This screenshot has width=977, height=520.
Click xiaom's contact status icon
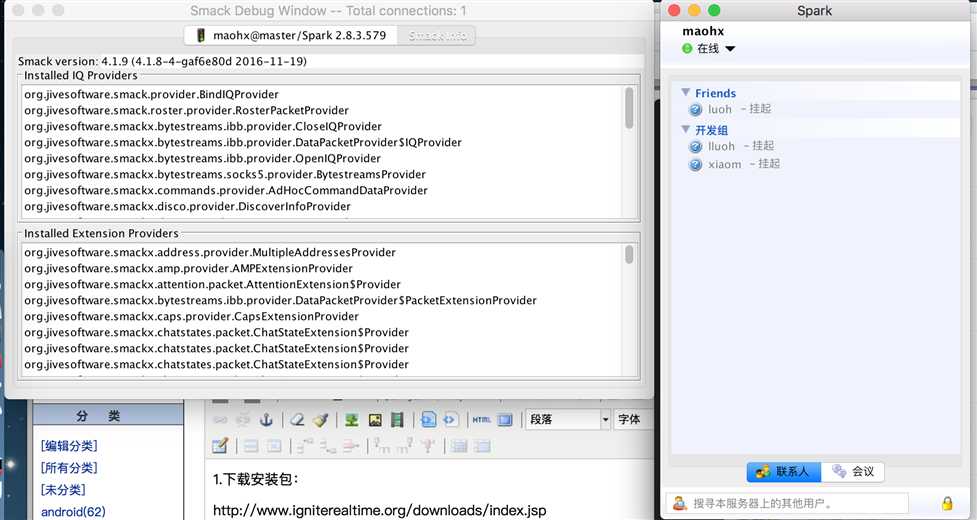coord(695,164)
